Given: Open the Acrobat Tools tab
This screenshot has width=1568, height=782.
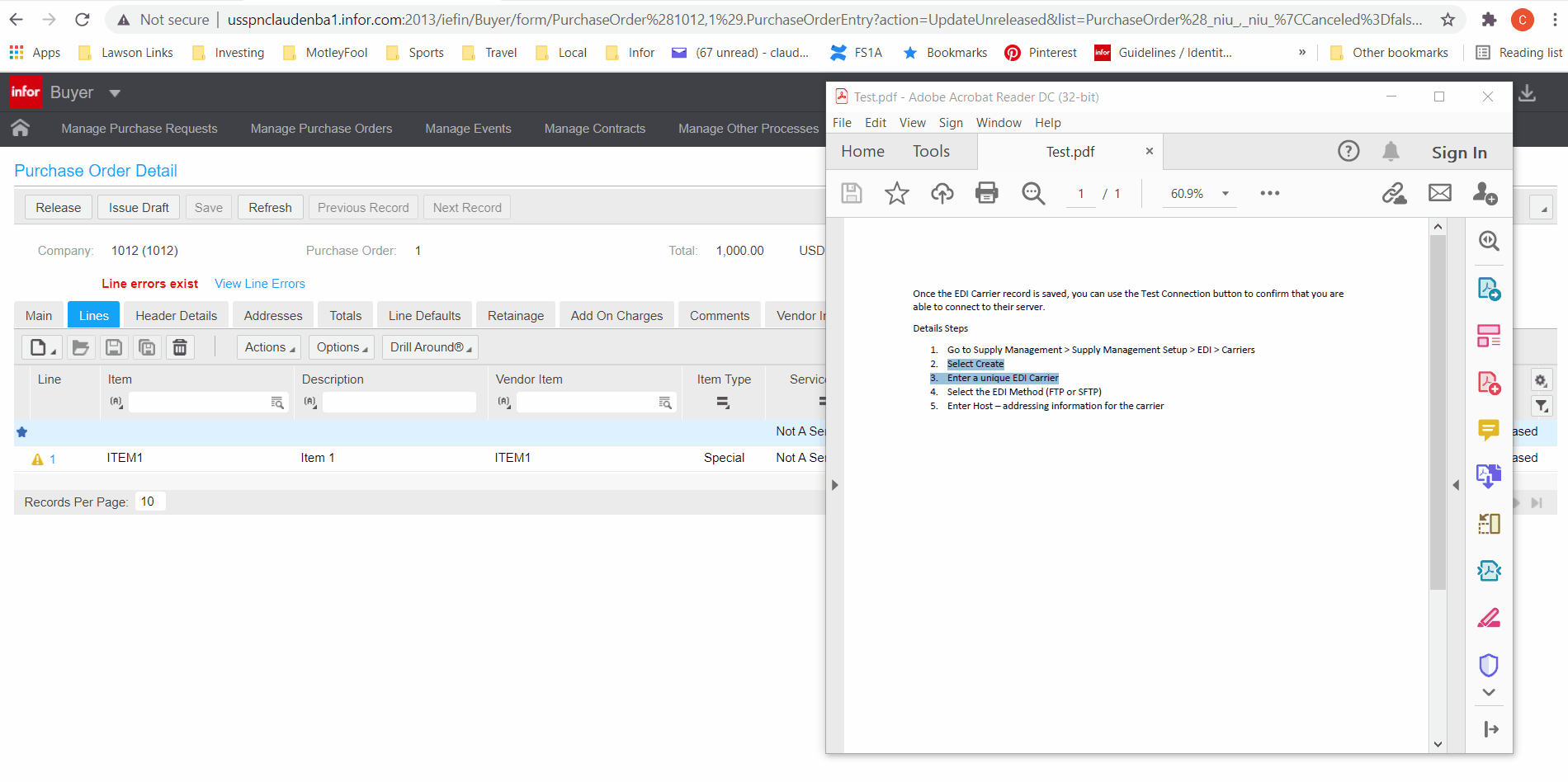Looking at the screenshot, I should (931, 151).
